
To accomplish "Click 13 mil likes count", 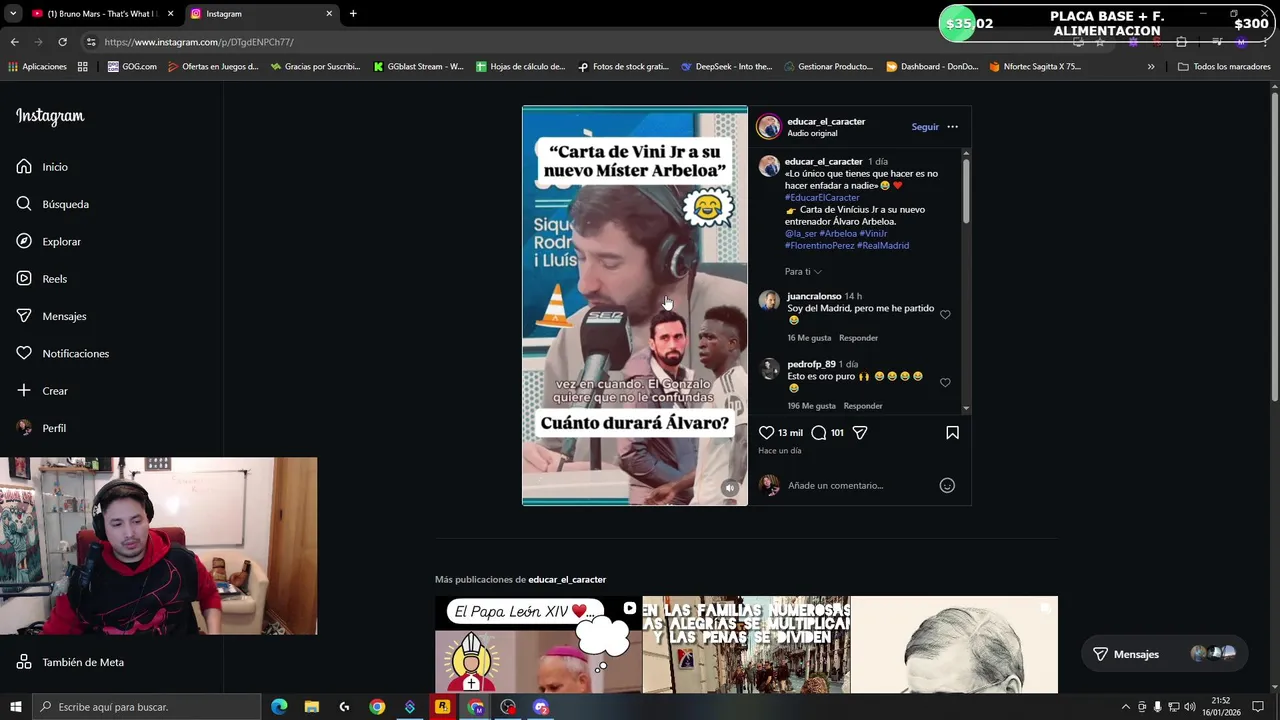I will click(x=790, y=433).
